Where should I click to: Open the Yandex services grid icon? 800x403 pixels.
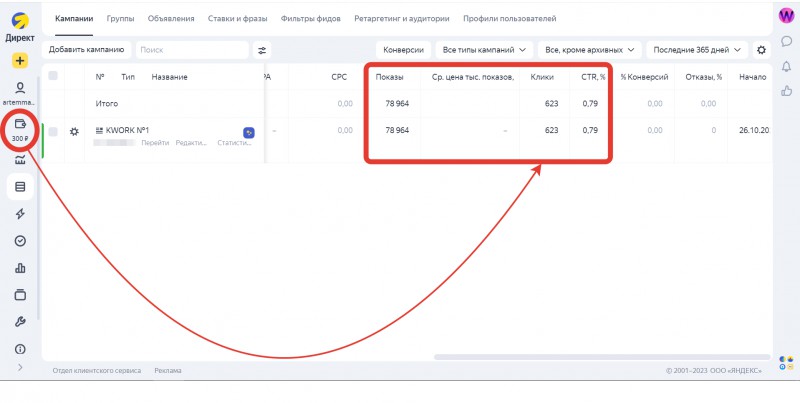pyautogui.click(x=786, y=363)
